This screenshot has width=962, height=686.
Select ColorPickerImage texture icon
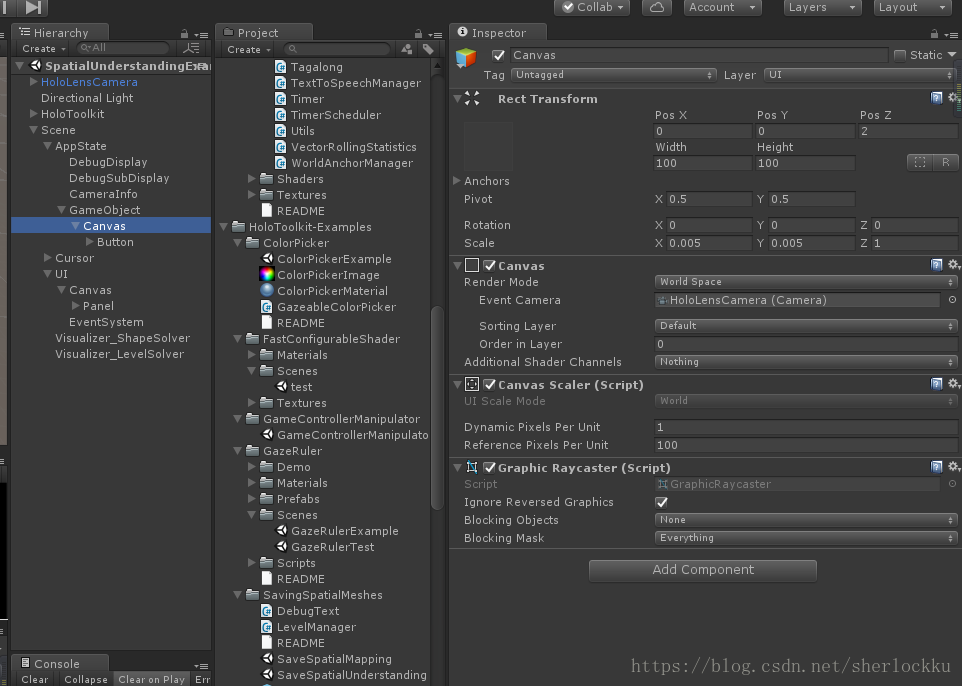(267, 275)
